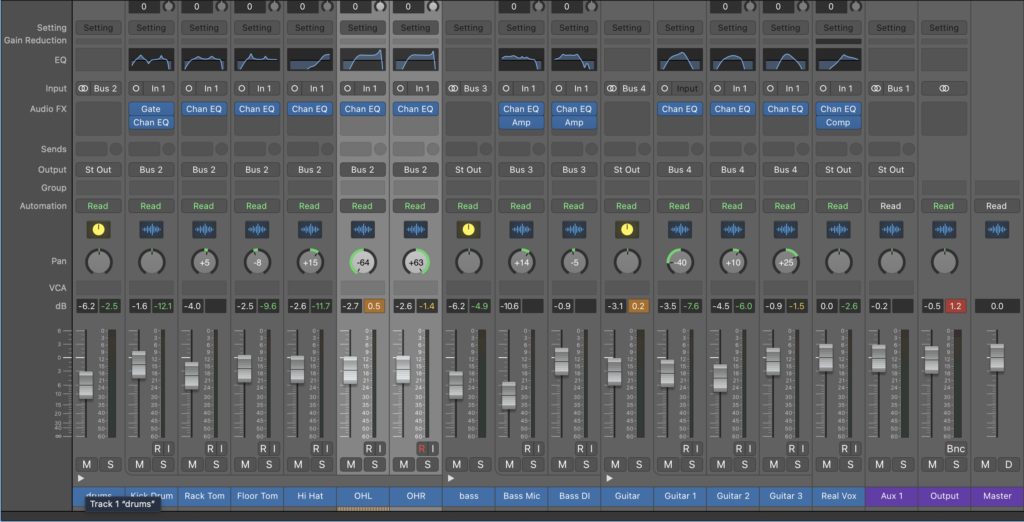Click the Bnc bounce button on Output strip
The image size is (1024, 522).
(955, 448)
